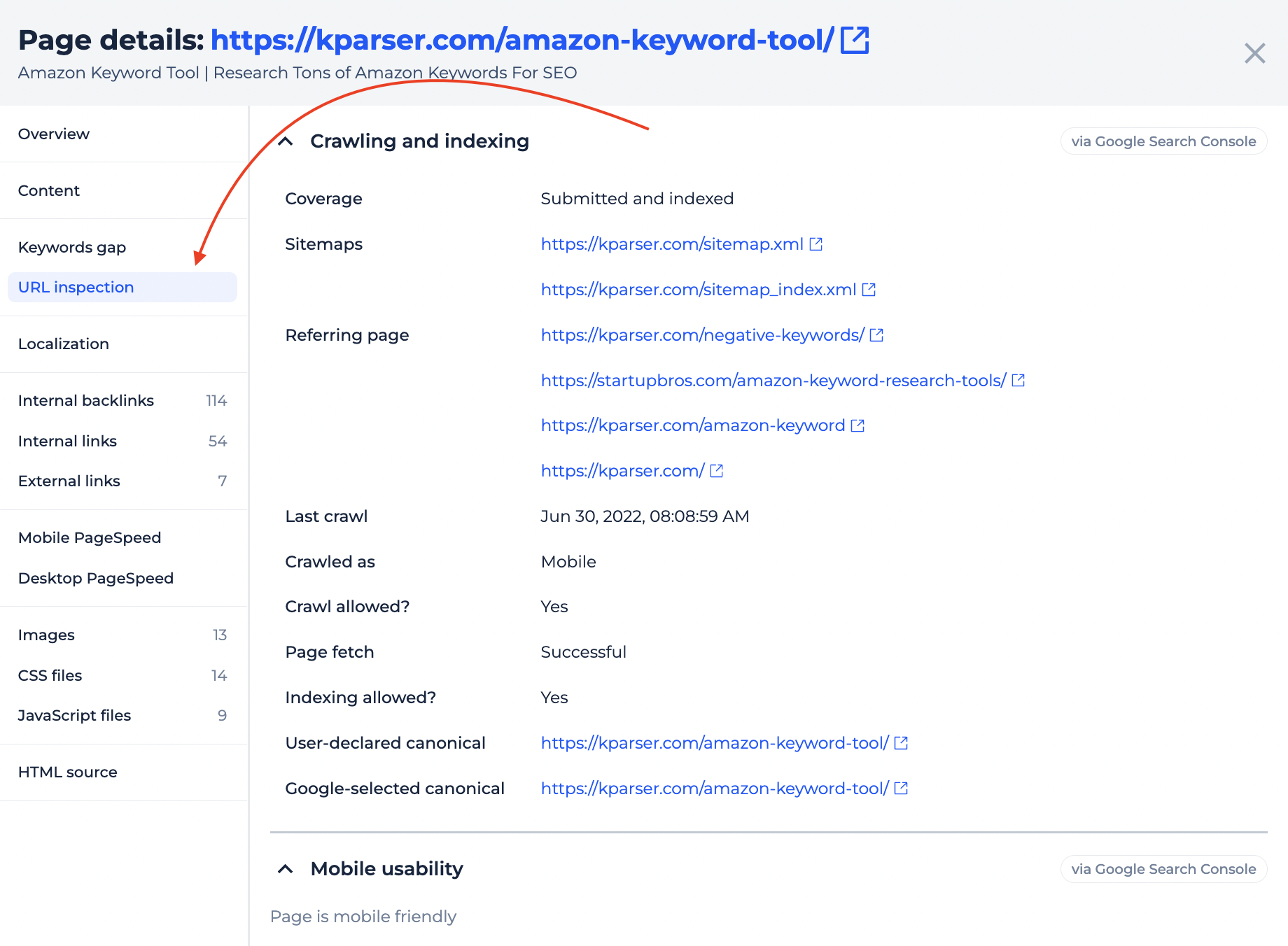Open the sitemap.xml link
The width and height of the screenshot is (1288, 946).
pos(672,244)
